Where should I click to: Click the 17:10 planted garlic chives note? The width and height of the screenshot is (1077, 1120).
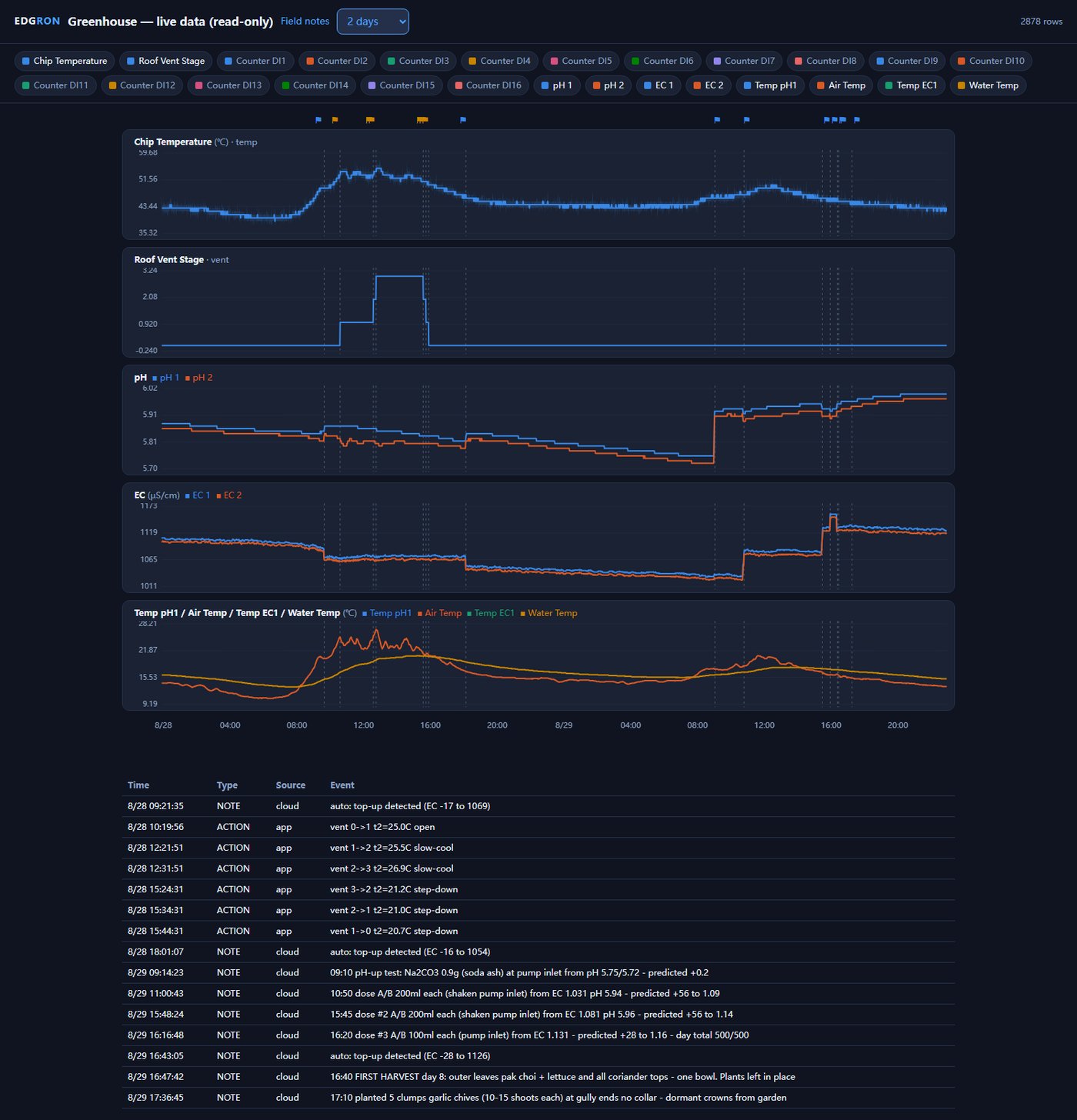(559, 1097)
